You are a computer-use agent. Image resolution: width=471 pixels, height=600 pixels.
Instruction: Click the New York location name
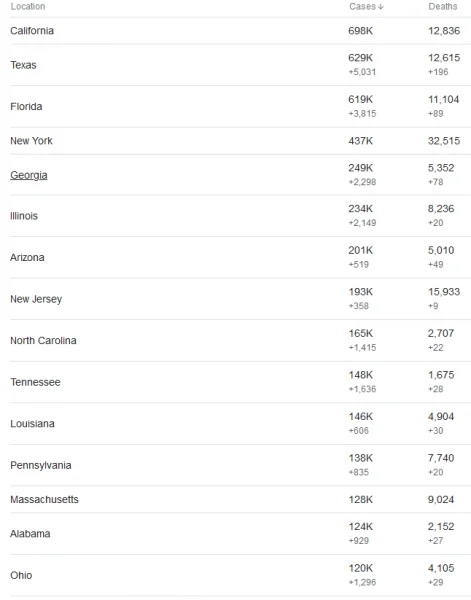(31, 141)
